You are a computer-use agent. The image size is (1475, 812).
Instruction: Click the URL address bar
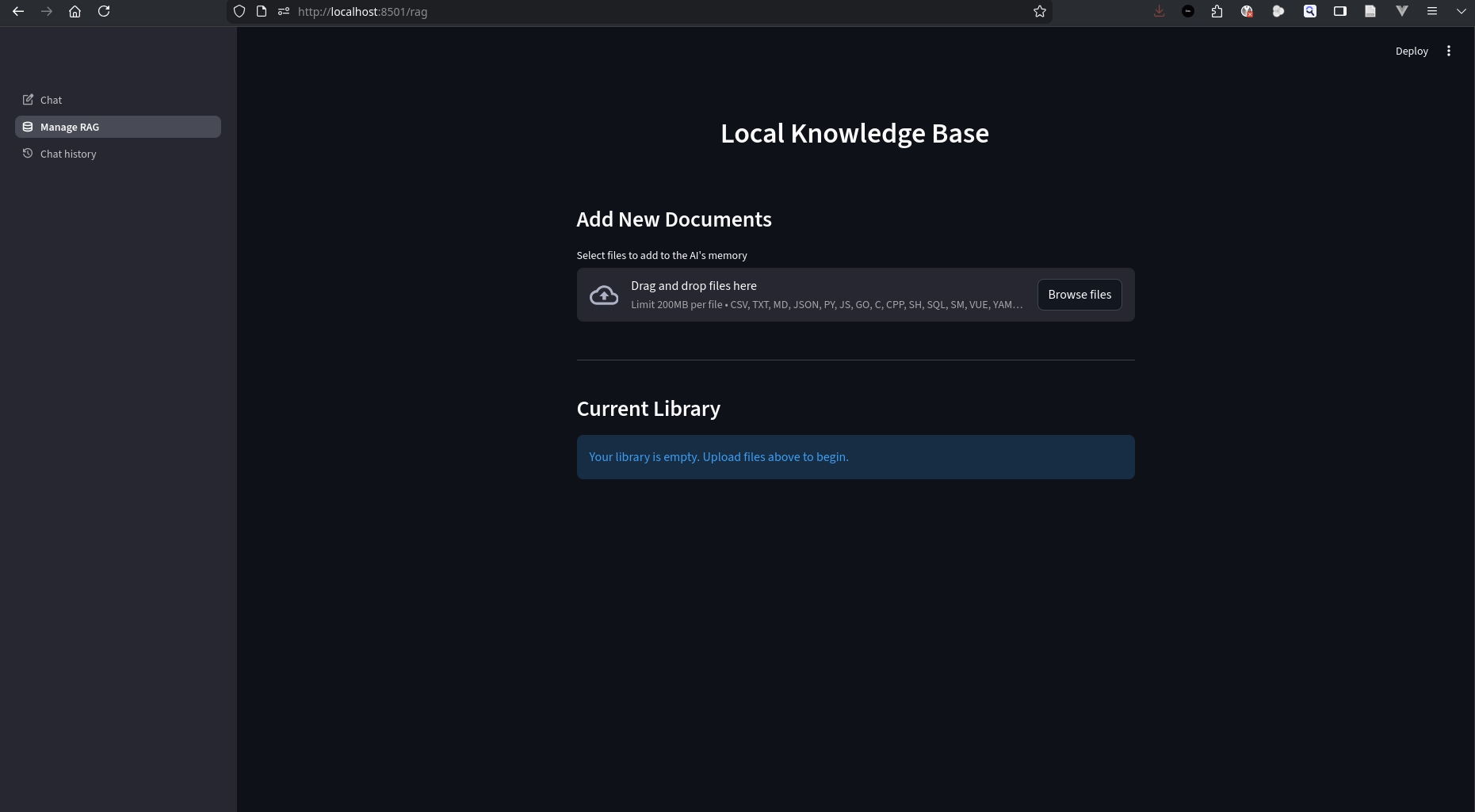tap(634, 12)
